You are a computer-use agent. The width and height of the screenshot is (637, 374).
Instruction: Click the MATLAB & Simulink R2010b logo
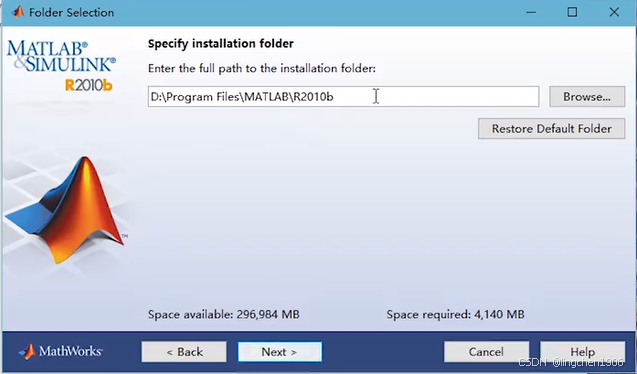pyautogui.click(x=61, y=65)
